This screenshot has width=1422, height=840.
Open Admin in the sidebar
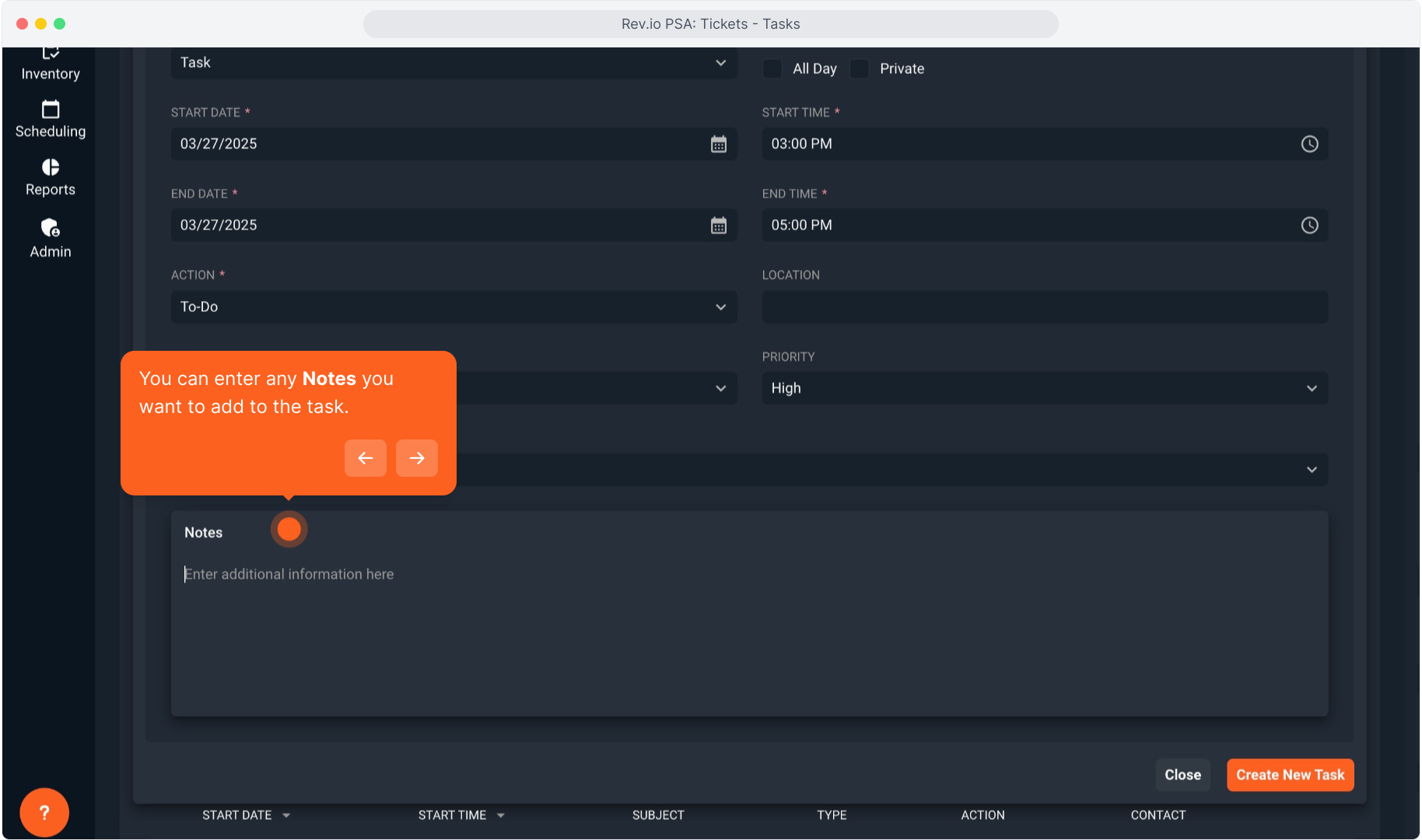(51, 238)
